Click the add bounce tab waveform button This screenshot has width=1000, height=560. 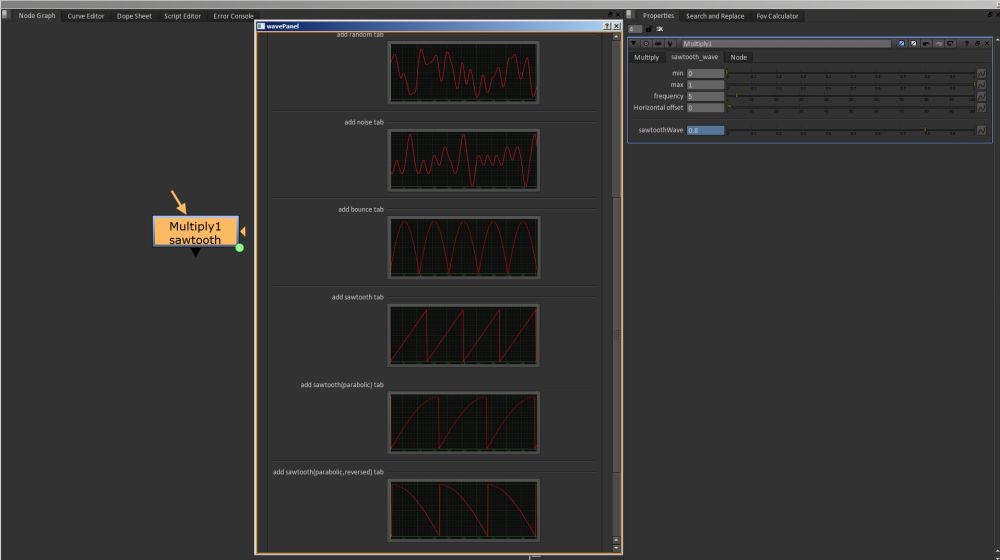(464, 247)
